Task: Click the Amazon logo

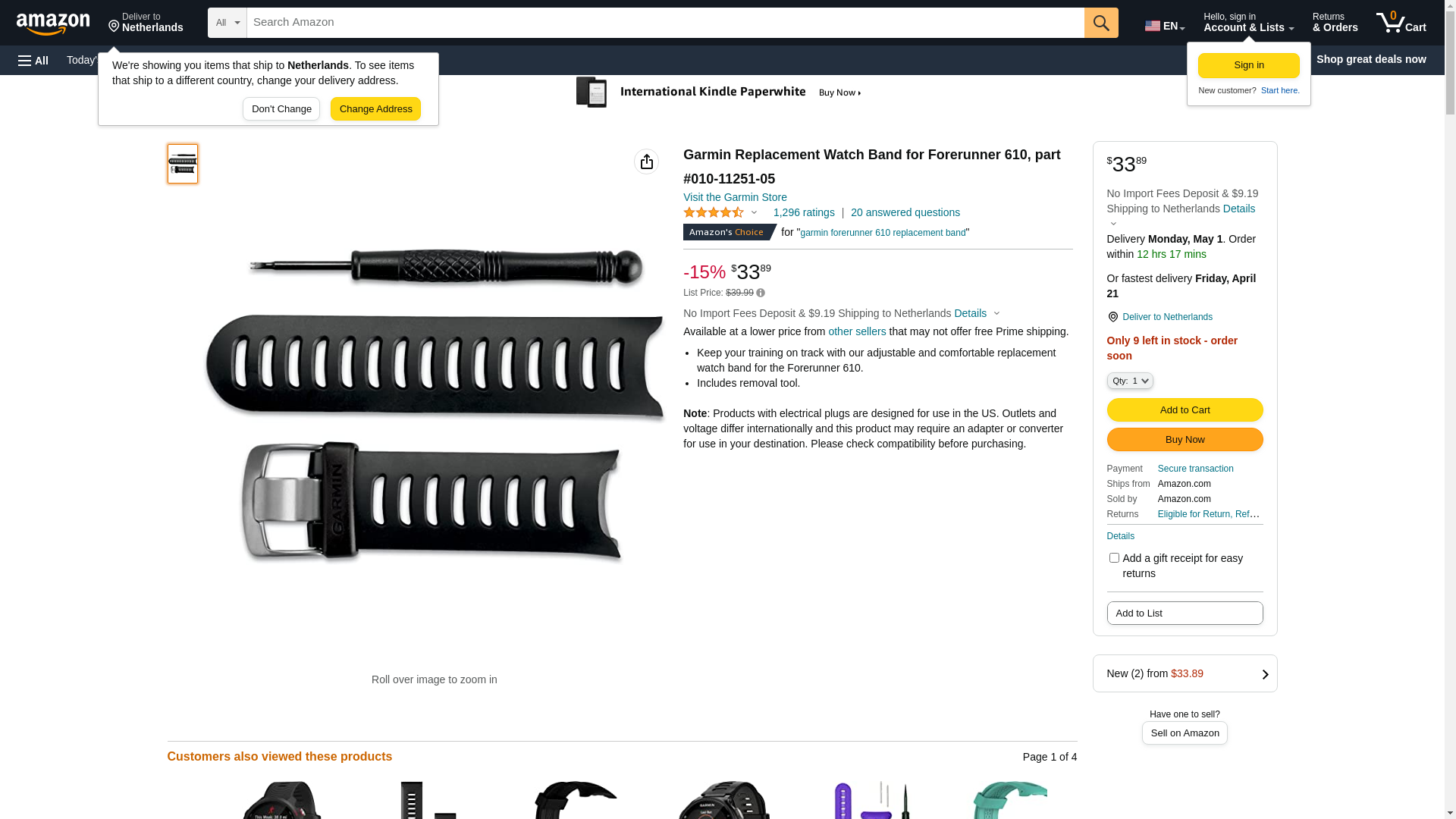Action: tap(53, 24)
